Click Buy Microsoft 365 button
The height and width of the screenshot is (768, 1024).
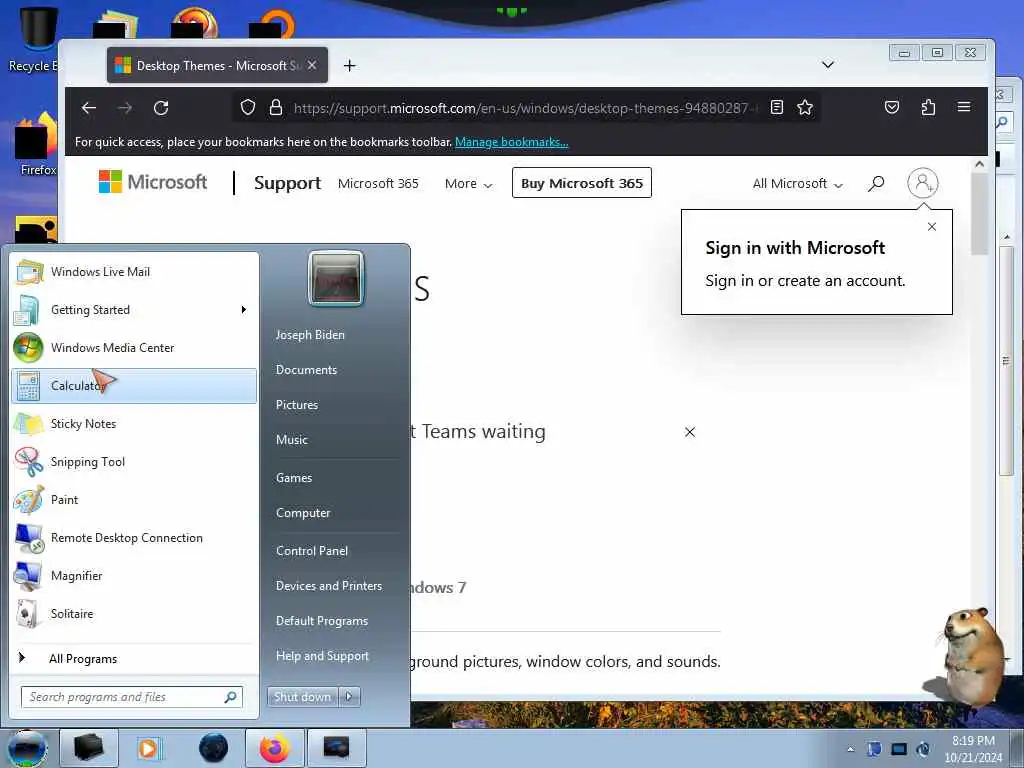(582, 183)
